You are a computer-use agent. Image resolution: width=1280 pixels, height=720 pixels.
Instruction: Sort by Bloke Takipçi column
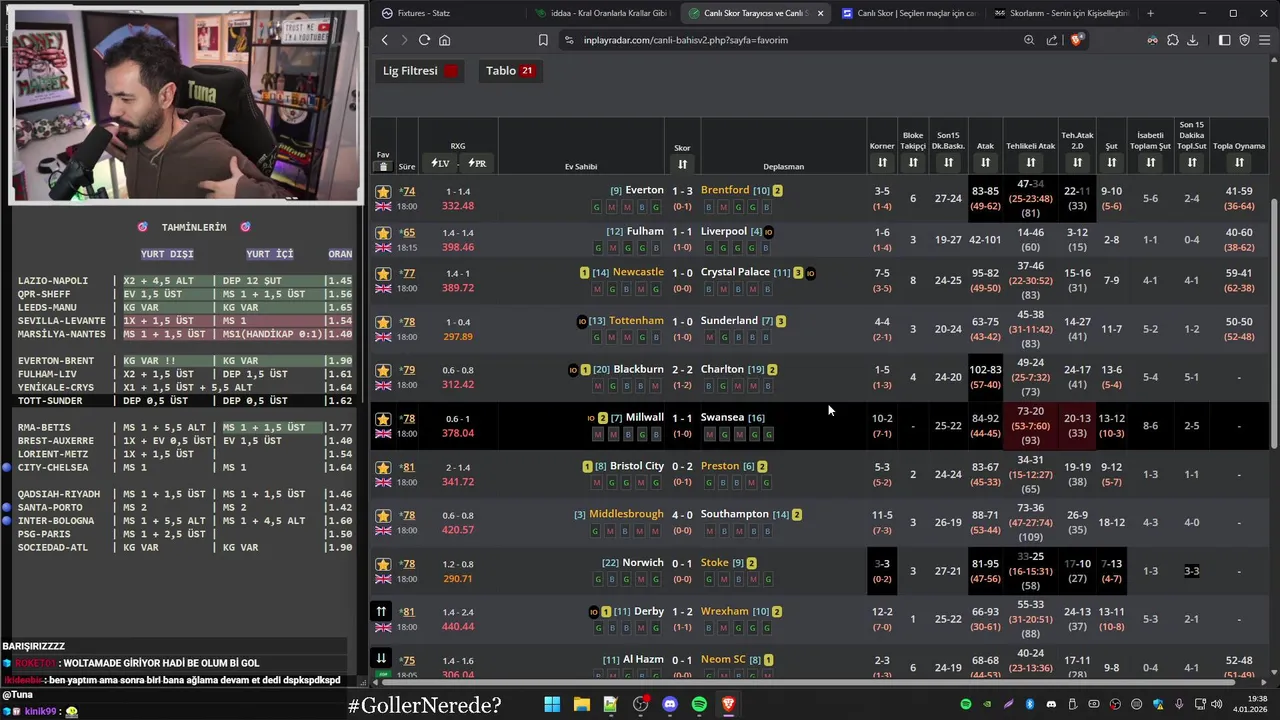click(x=913, y=163)
